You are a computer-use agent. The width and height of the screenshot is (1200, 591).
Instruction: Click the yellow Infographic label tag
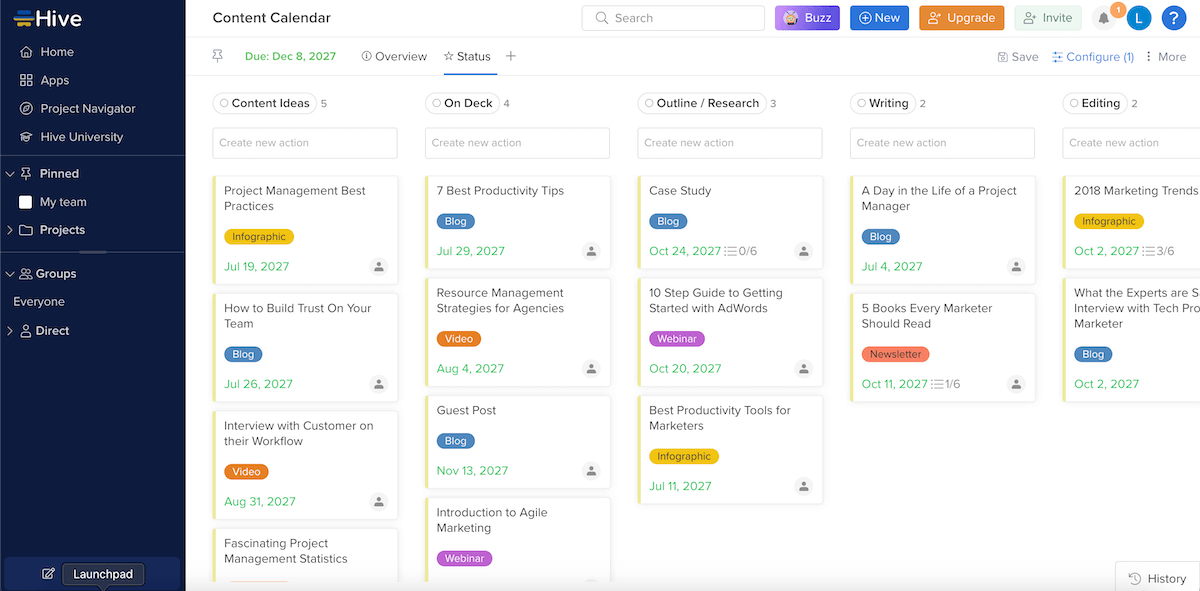258,237
